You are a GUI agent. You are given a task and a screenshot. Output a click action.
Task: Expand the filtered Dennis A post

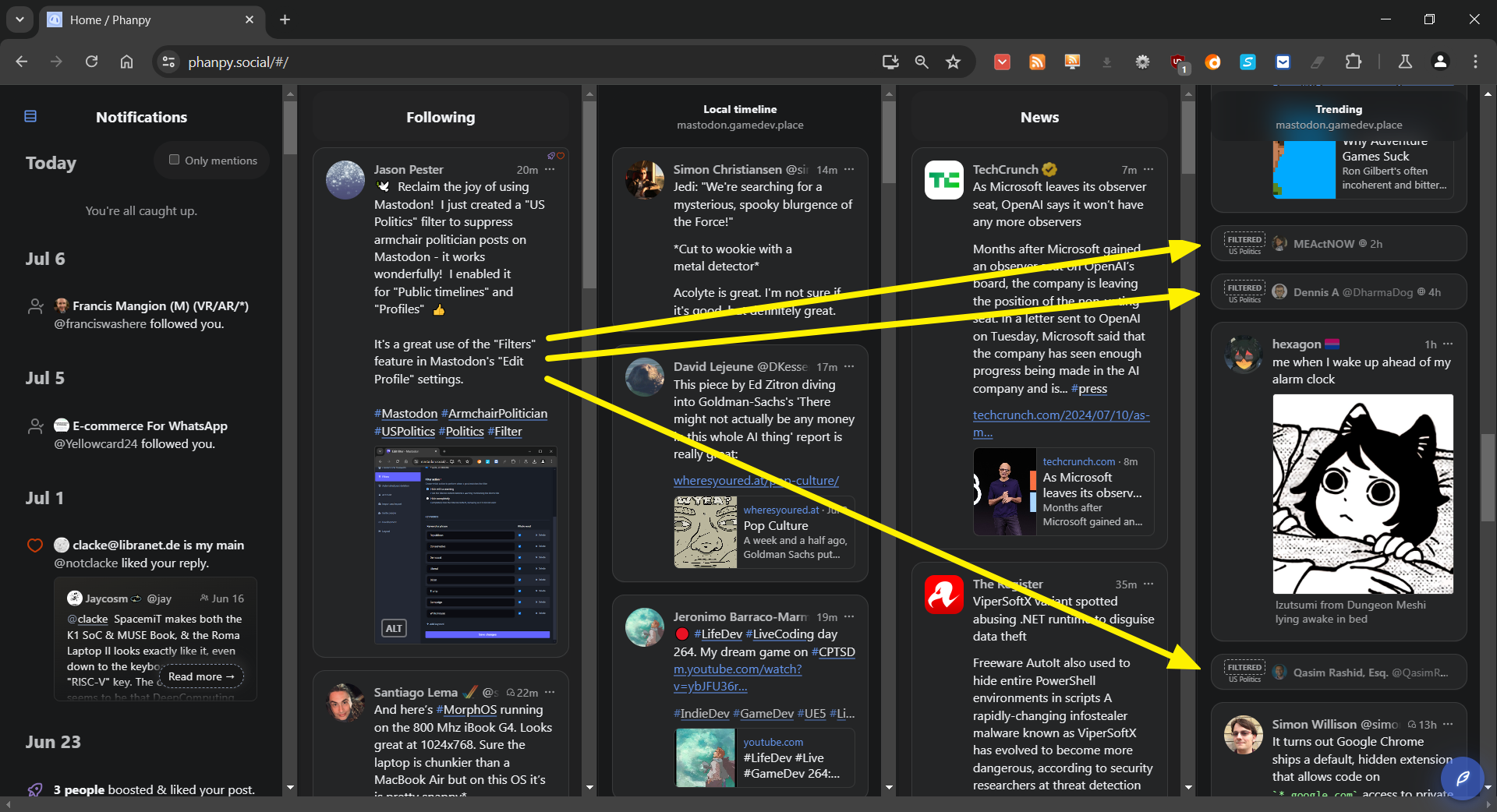coord(1339,292)
